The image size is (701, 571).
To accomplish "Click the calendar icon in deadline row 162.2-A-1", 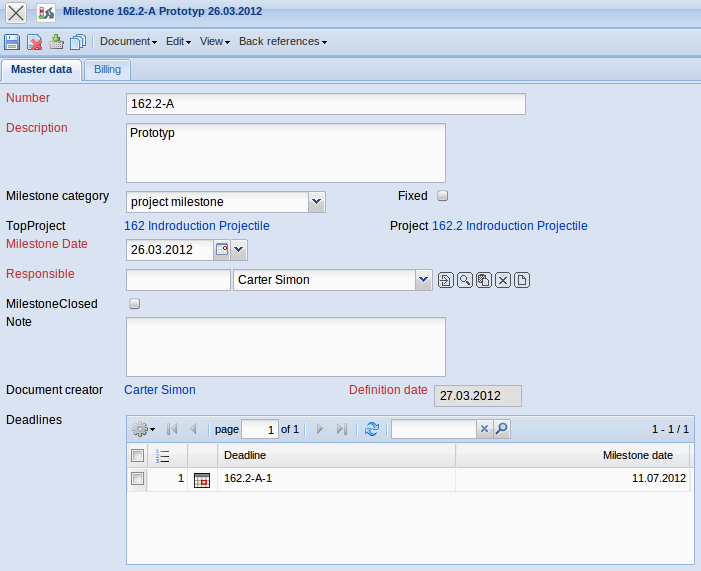I will click(202, 480).
